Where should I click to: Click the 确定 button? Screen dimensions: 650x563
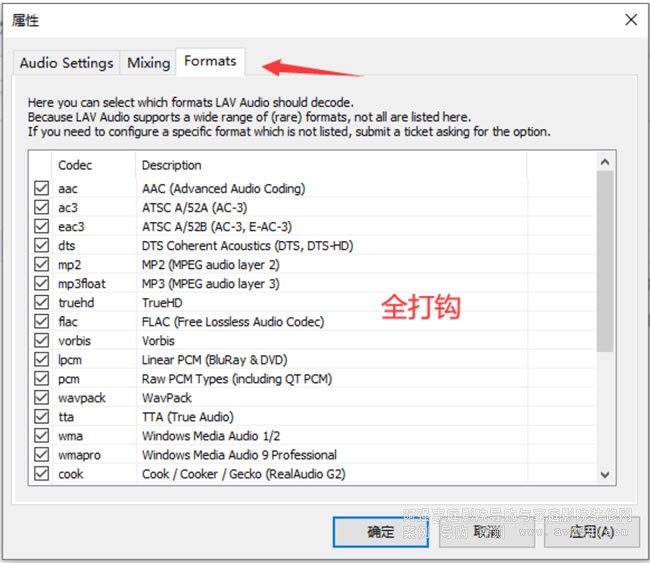380,532
